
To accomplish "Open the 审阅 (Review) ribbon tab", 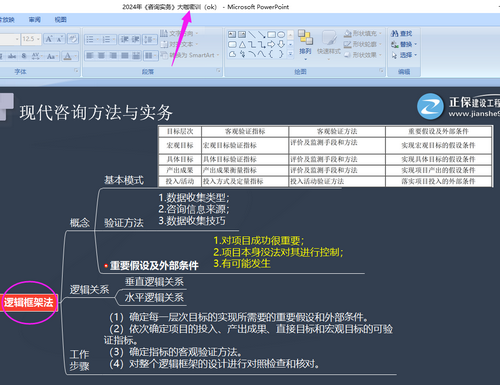I will [35, 20].
